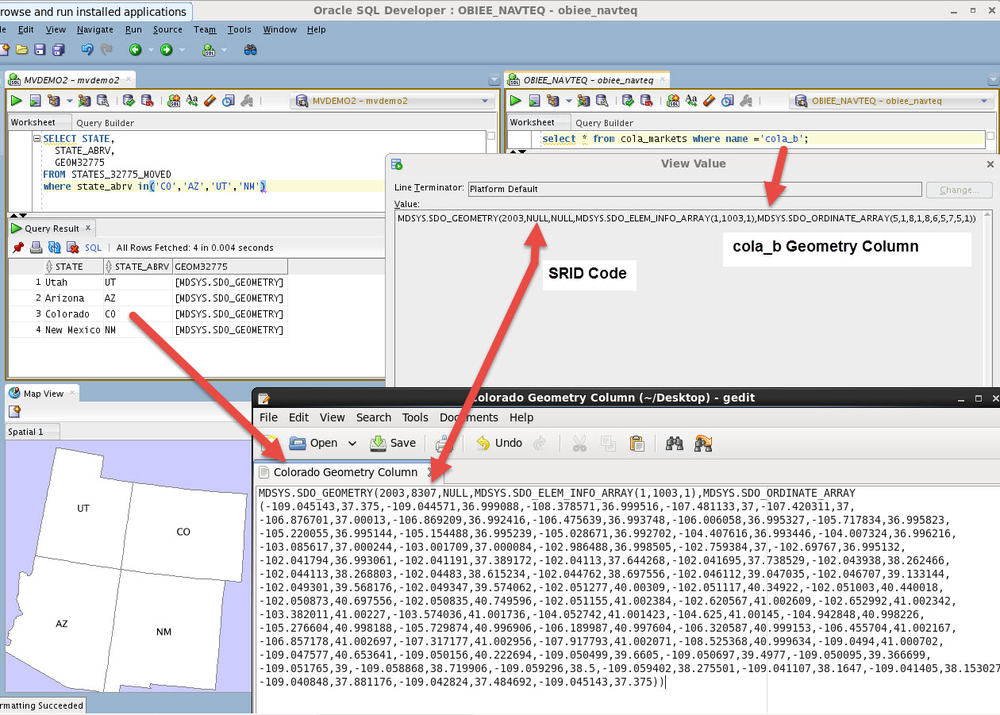Open the left editor pane tab list dropdown
This screenshot has width=1000, height=715.
(x=494, y=80)
